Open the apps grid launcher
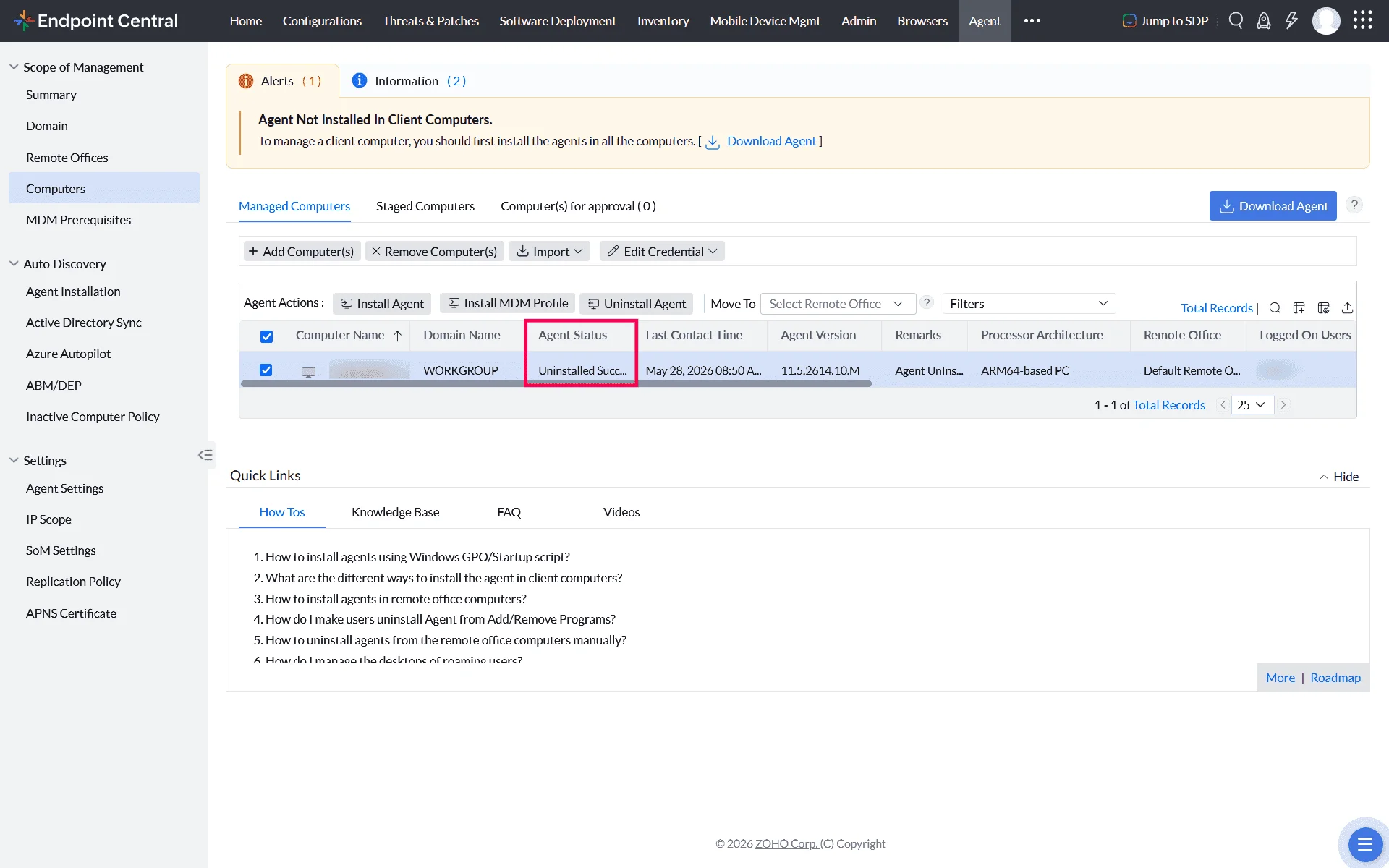1389x868 pixels. (x=1363, y=20)
